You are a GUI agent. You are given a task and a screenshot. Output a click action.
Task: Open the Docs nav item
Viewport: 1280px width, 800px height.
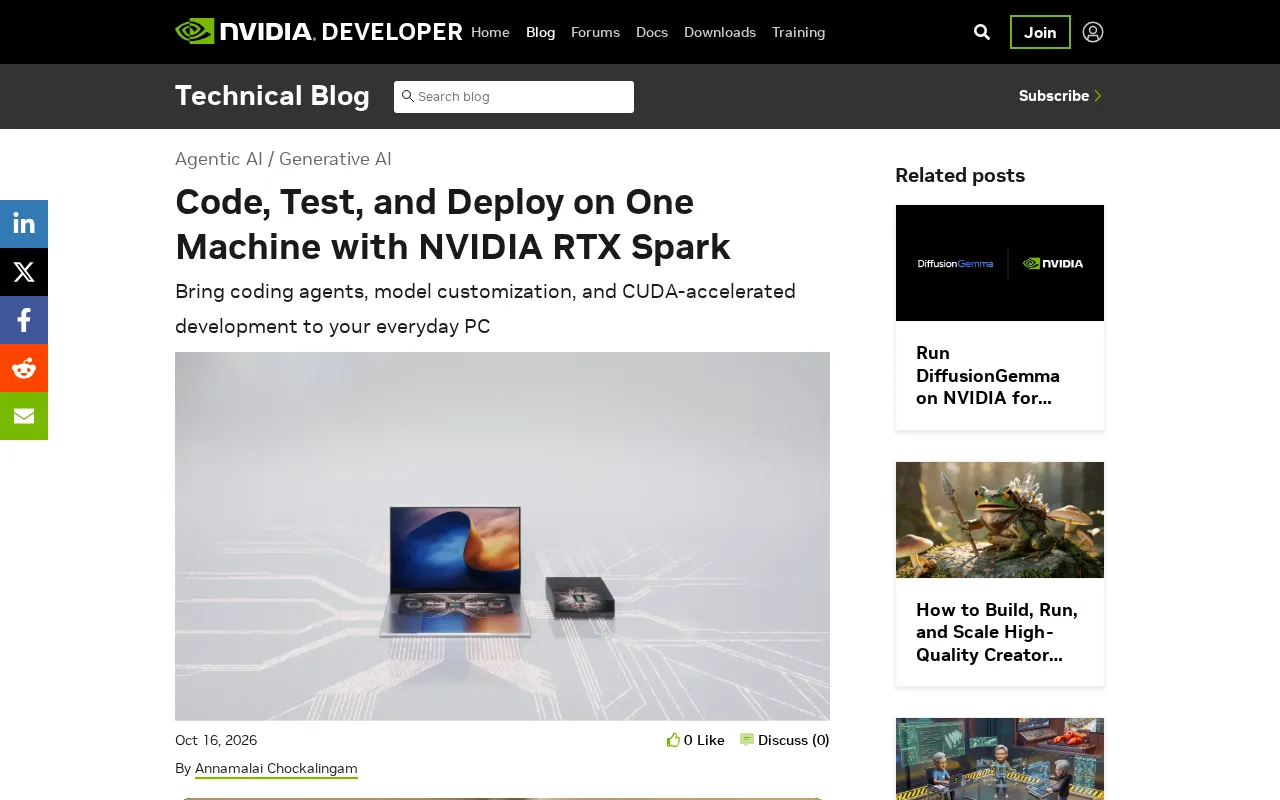(x=652, y=32)
